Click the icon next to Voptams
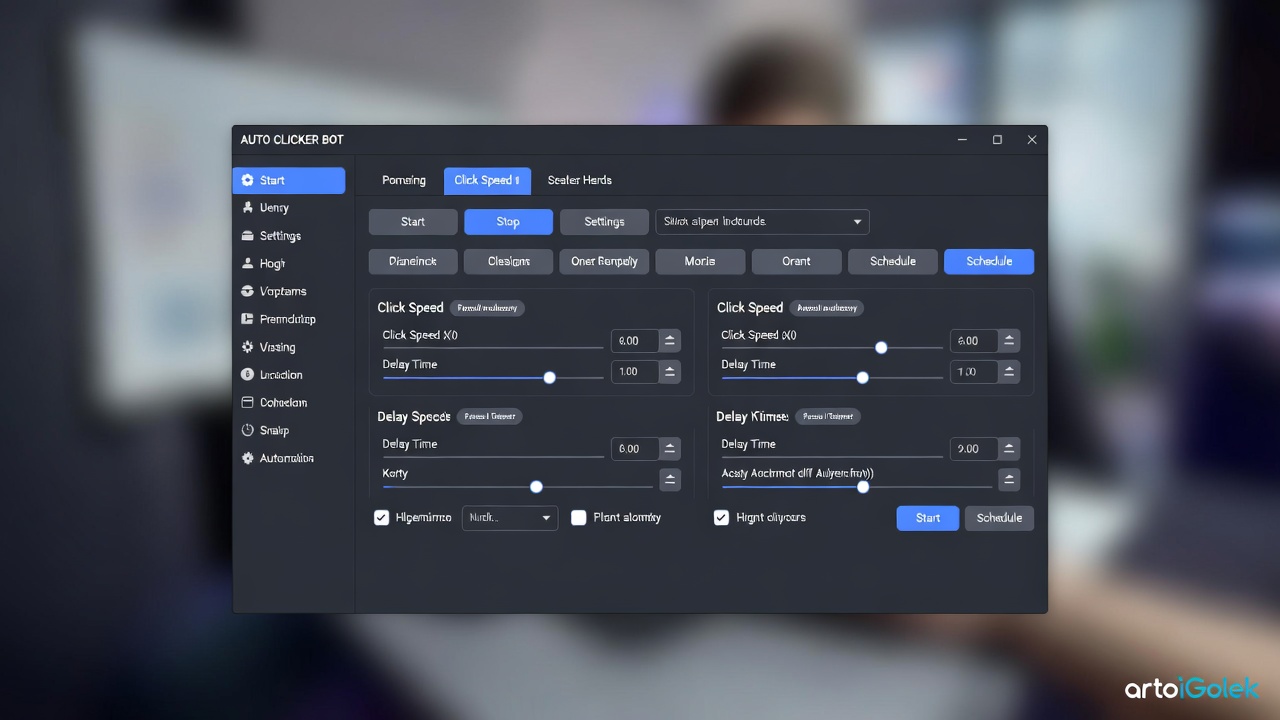 (248, 291)
